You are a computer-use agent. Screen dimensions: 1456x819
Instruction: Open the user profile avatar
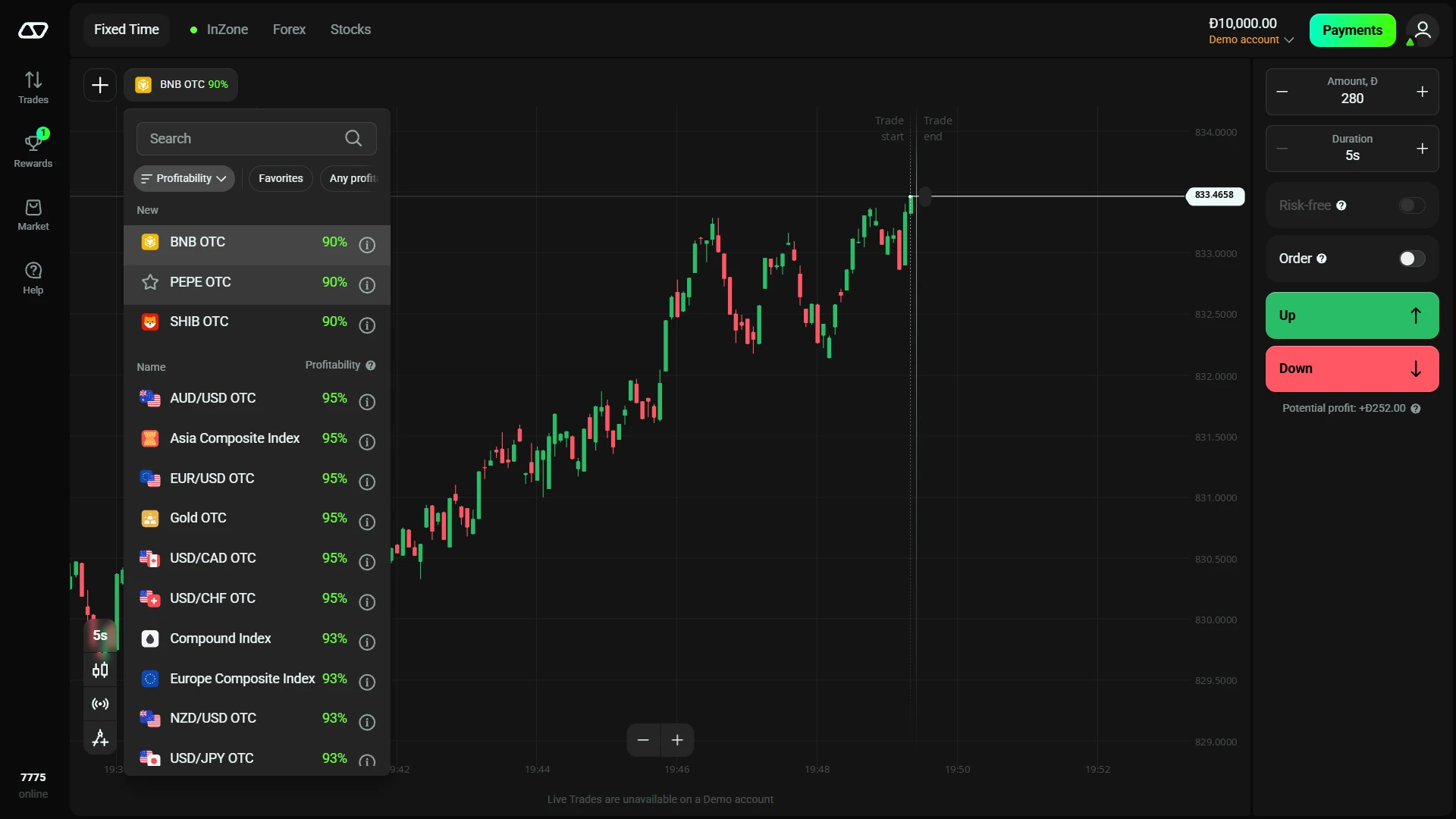(1423, 30)
